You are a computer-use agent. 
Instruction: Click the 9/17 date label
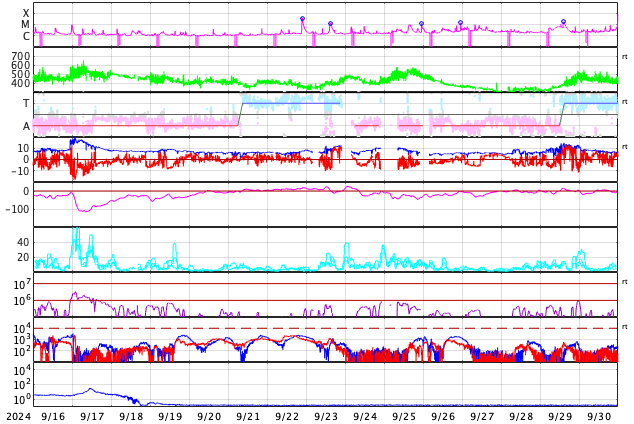click(x=92, y=416)
